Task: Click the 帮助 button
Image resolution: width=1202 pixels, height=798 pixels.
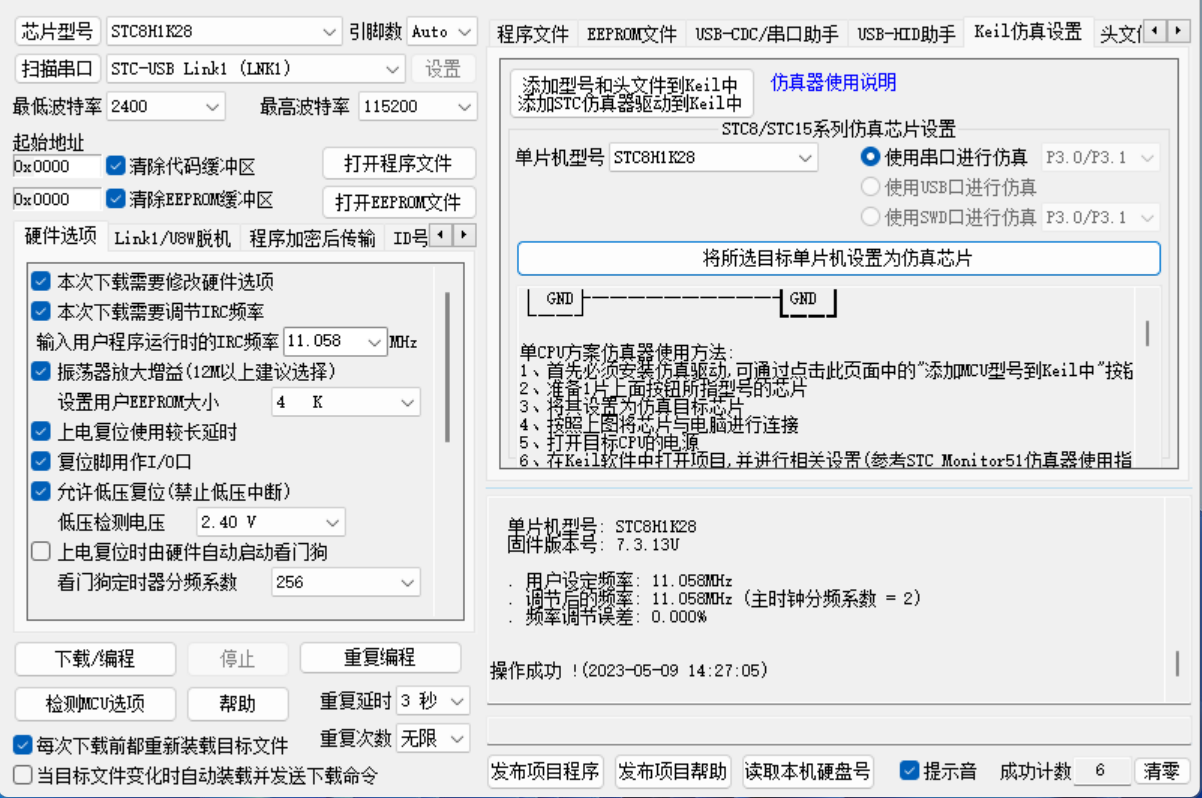Action: tap(237, 703)
